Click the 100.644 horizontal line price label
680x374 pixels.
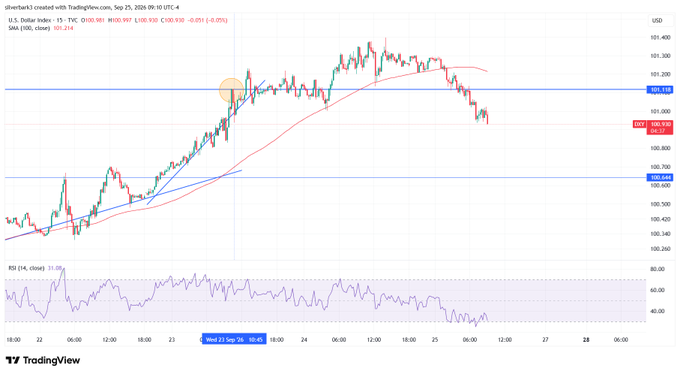tap(660, 177)
